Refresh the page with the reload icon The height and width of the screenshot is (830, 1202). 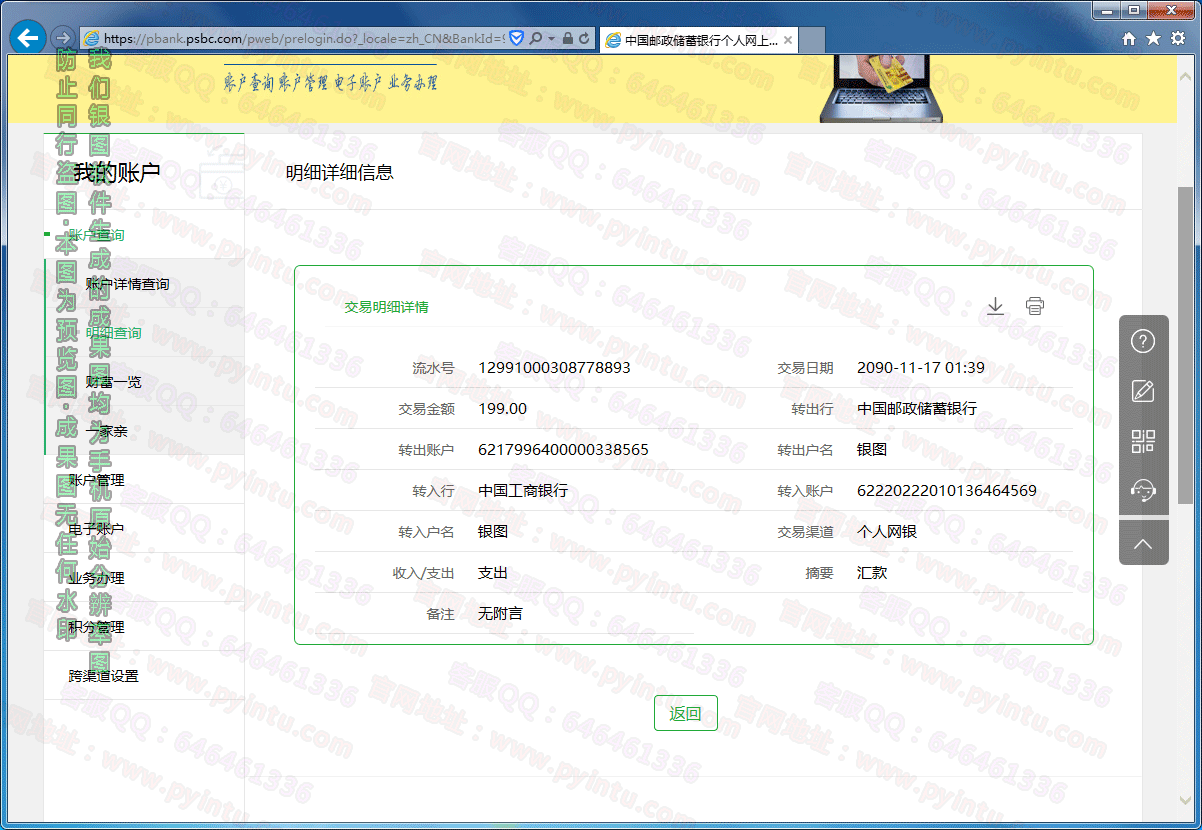click(x=584, y=38)
